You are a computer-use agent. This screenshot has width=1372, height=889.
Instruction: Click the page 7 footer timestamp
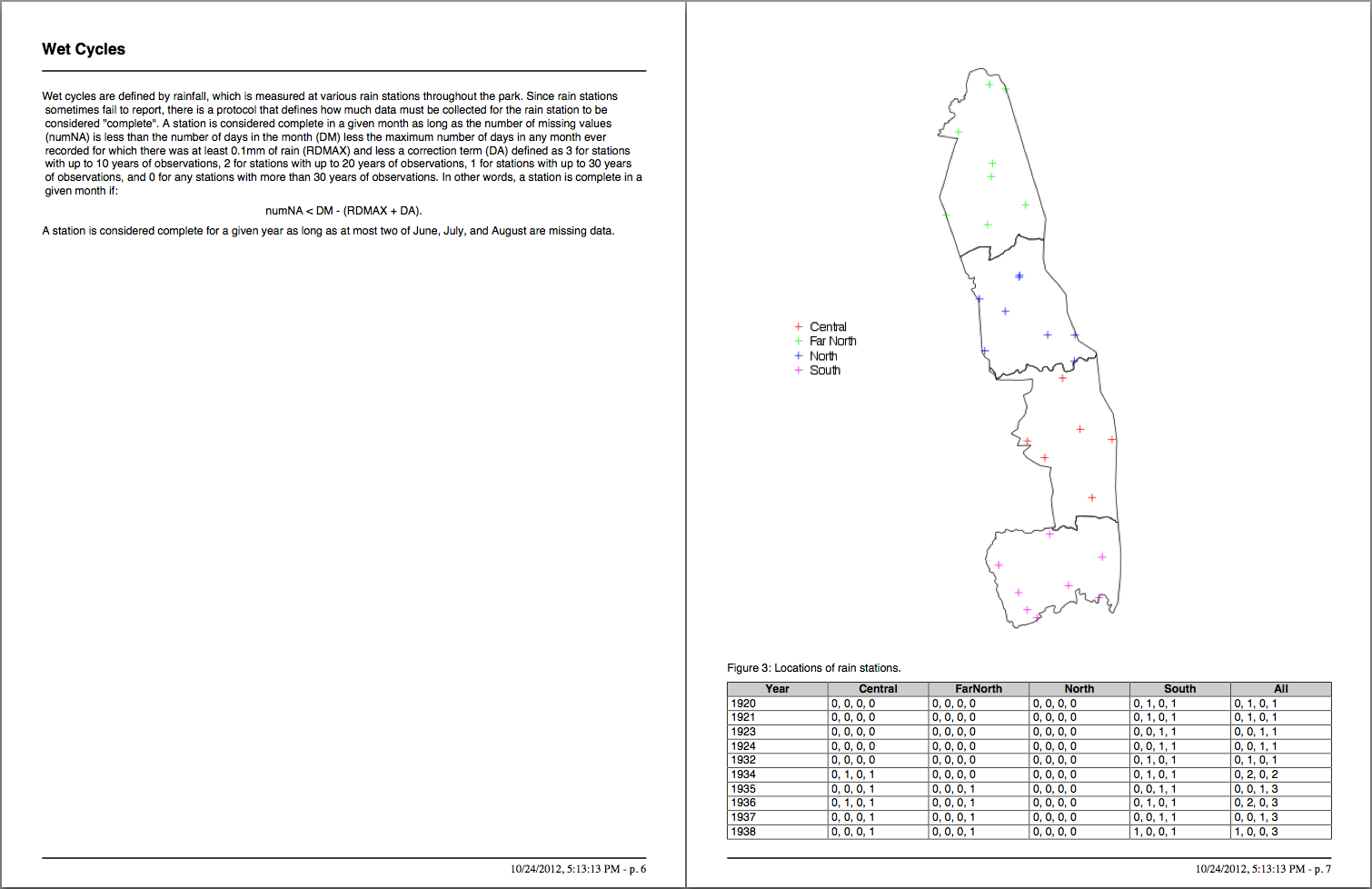click(1263, 869)
